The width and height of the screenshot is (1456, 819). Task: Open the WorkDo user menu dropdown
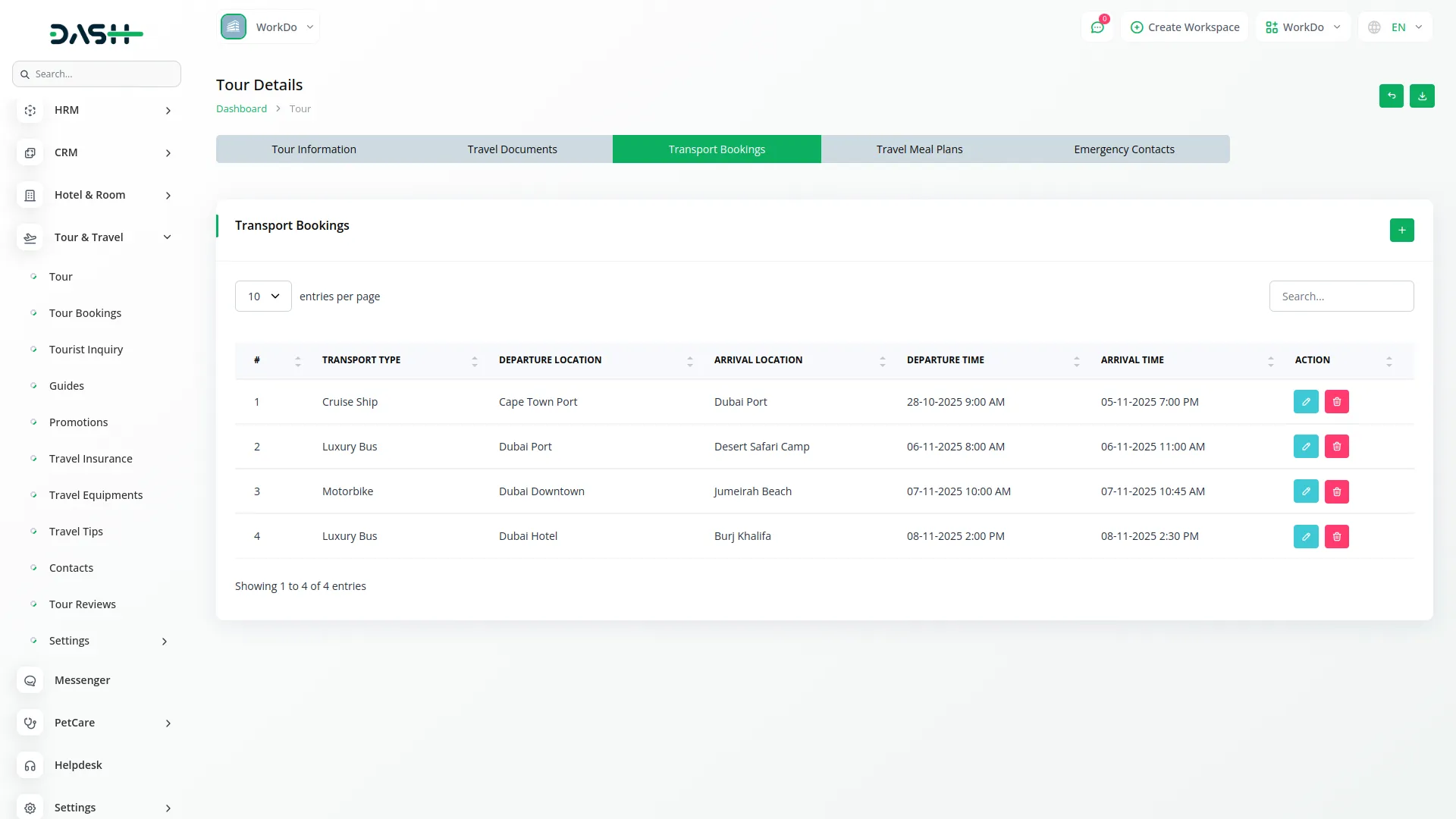(x=1303, y=27)
